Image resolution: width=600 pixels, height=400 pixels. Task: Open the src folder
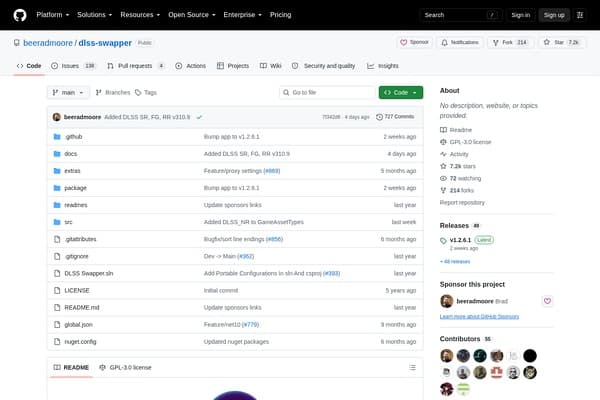68,222
